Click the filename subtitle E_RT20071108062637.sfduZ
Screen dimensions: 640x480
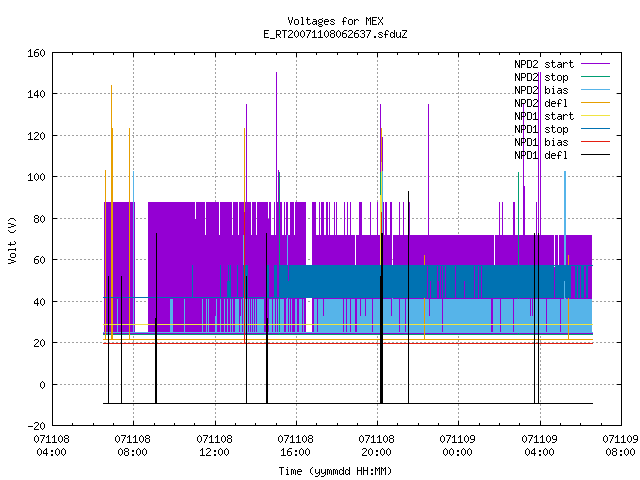(x=335, y=34)
